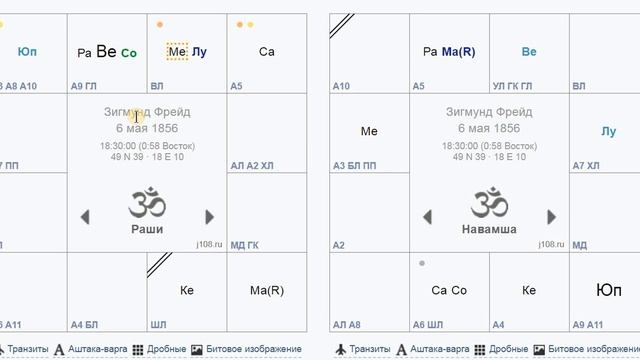
Task: Click the previous-chart arrow in the Навамша chart
Action: pos(427,217)
